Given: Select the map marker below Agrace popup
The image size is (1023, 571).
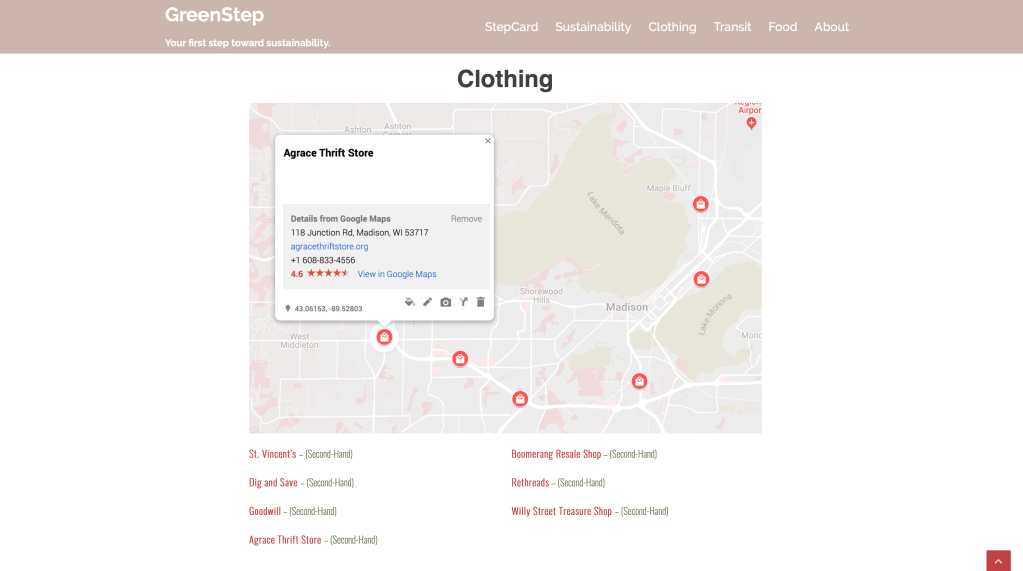Looking at the screenshot, I should coord(384,338).
